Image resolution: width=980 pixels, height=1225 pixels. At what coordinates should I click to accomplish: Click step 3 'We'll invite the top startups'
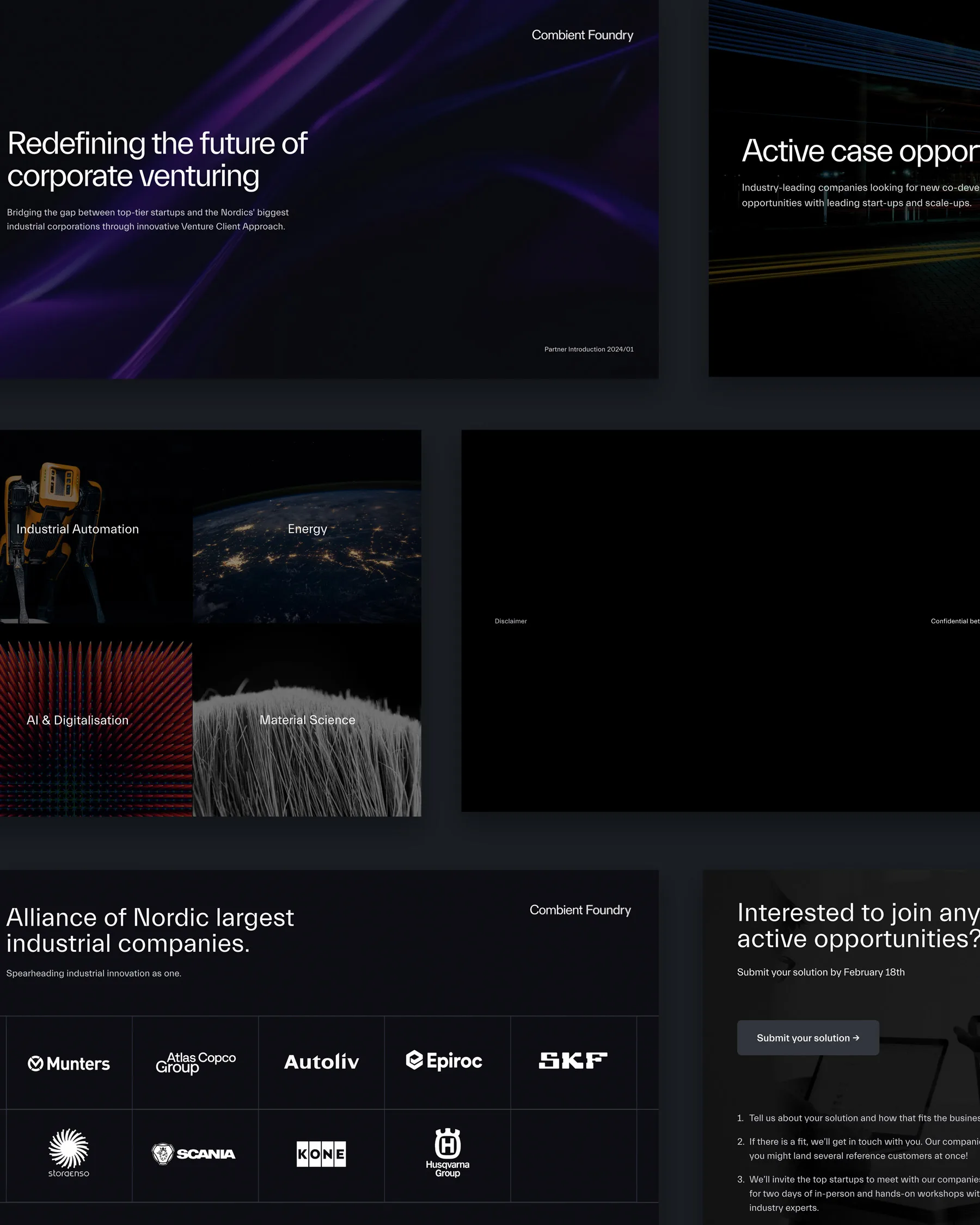859,1193
